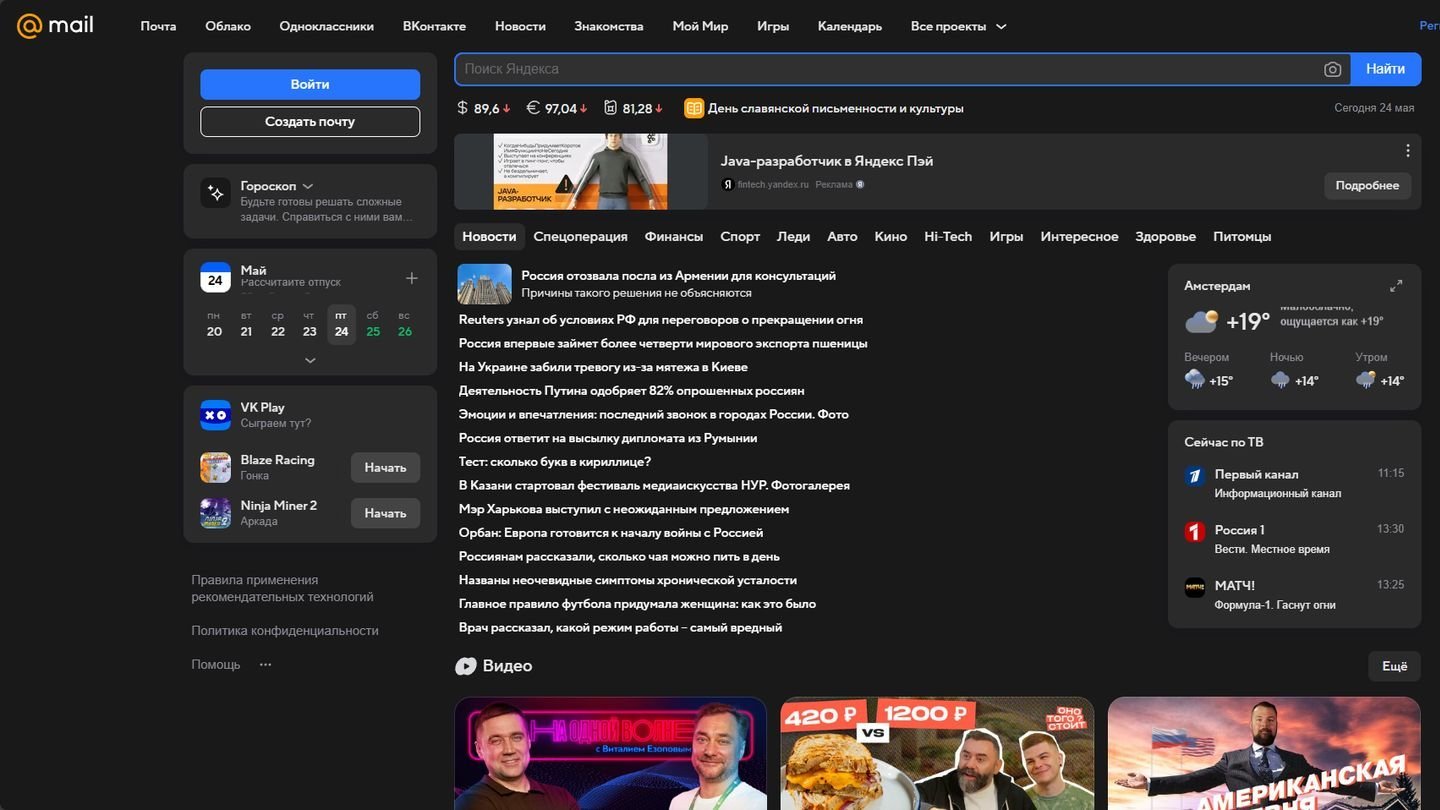Open Политика конфиденциальности link
This screenshot has height=810, width=1440.
285,631
